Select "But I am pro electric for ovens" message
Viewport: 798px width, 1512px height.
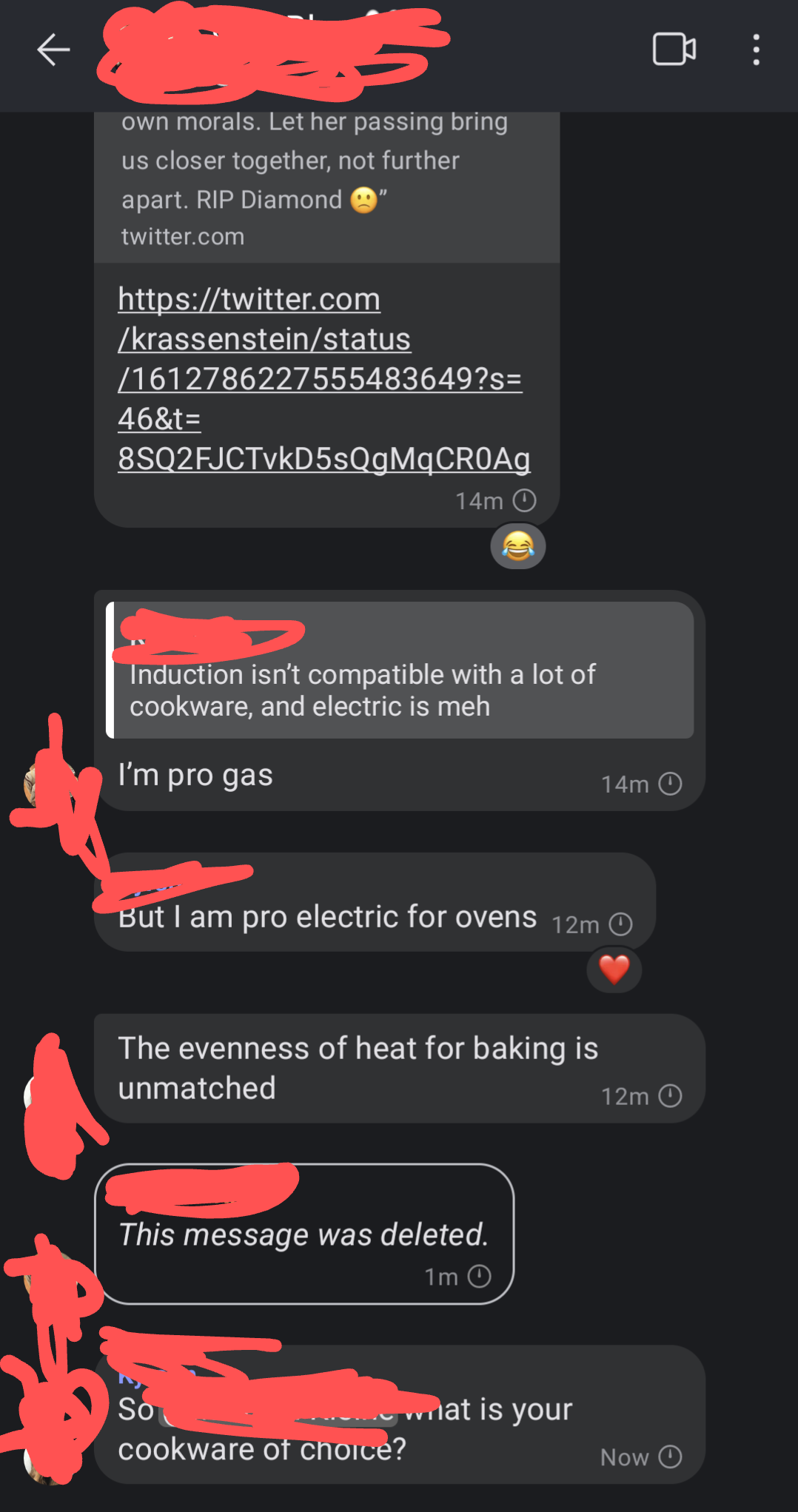(x=375, y=902)
